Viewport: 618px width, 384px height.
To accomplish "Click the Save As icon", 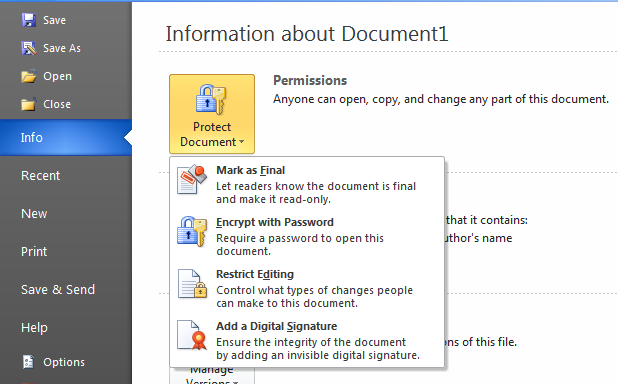I will click(29, 48).
